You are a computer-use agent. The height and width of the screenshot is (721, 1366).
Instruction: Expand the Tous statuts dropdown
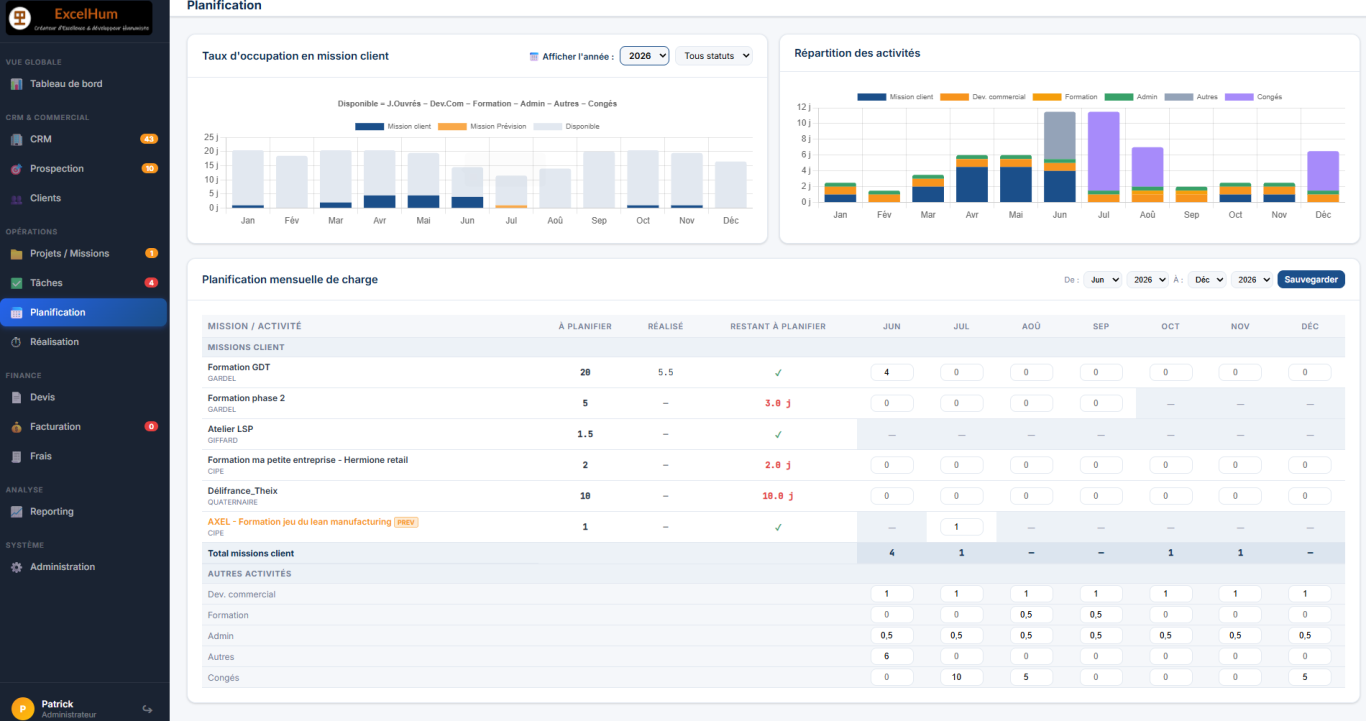tap(714, 56)
